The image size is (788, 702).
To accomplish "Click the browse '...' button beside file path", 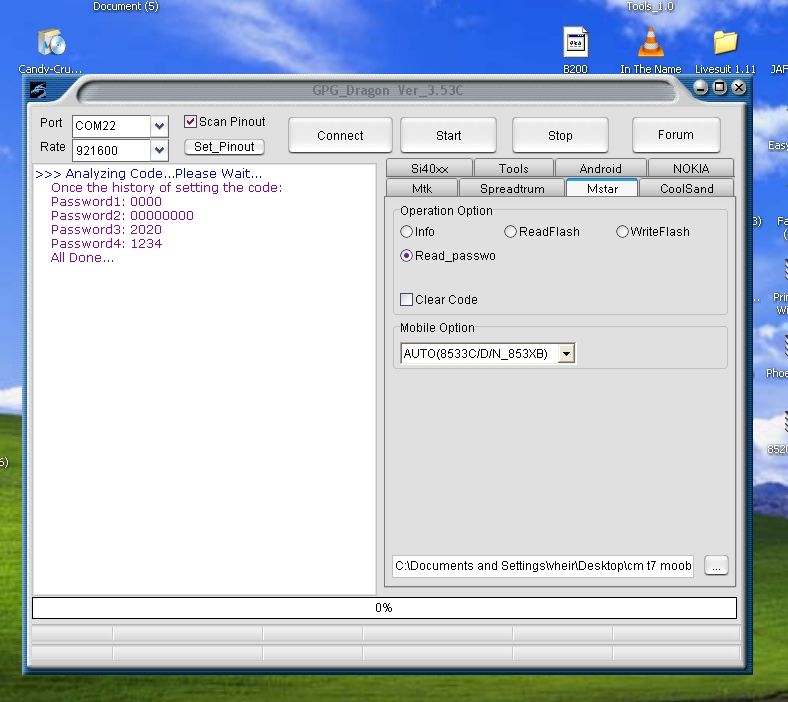I will tap(716, 566).
